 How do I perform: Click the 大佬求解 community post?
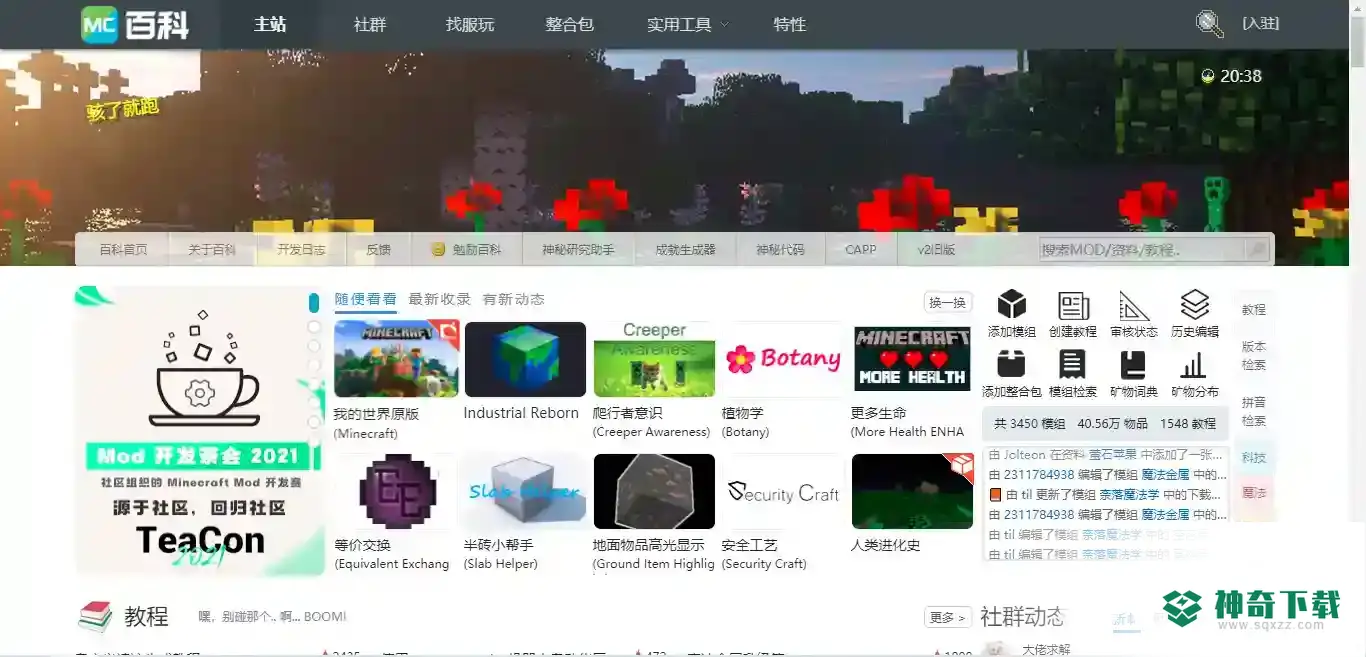pos(1046,649)
